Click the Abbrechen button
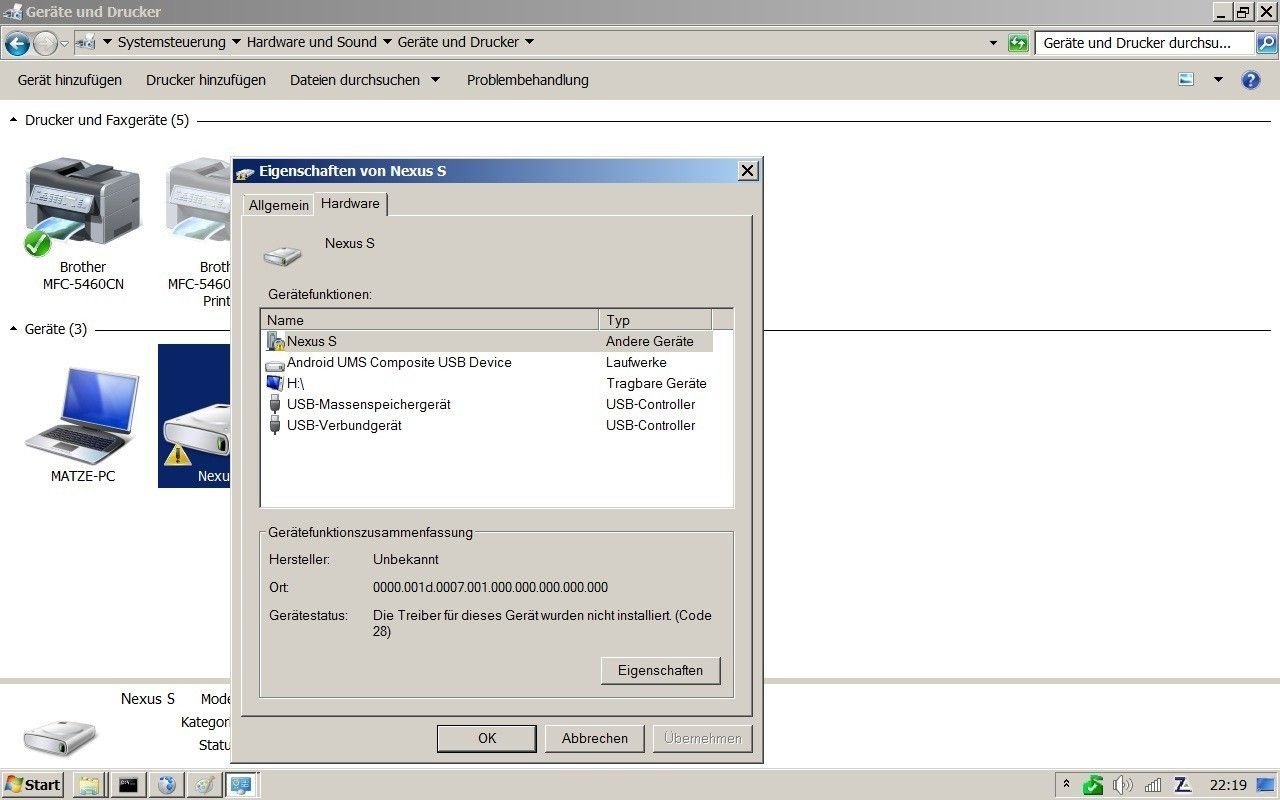Image resolution: width=1280 pixels, height=800 pixels. 595,738
